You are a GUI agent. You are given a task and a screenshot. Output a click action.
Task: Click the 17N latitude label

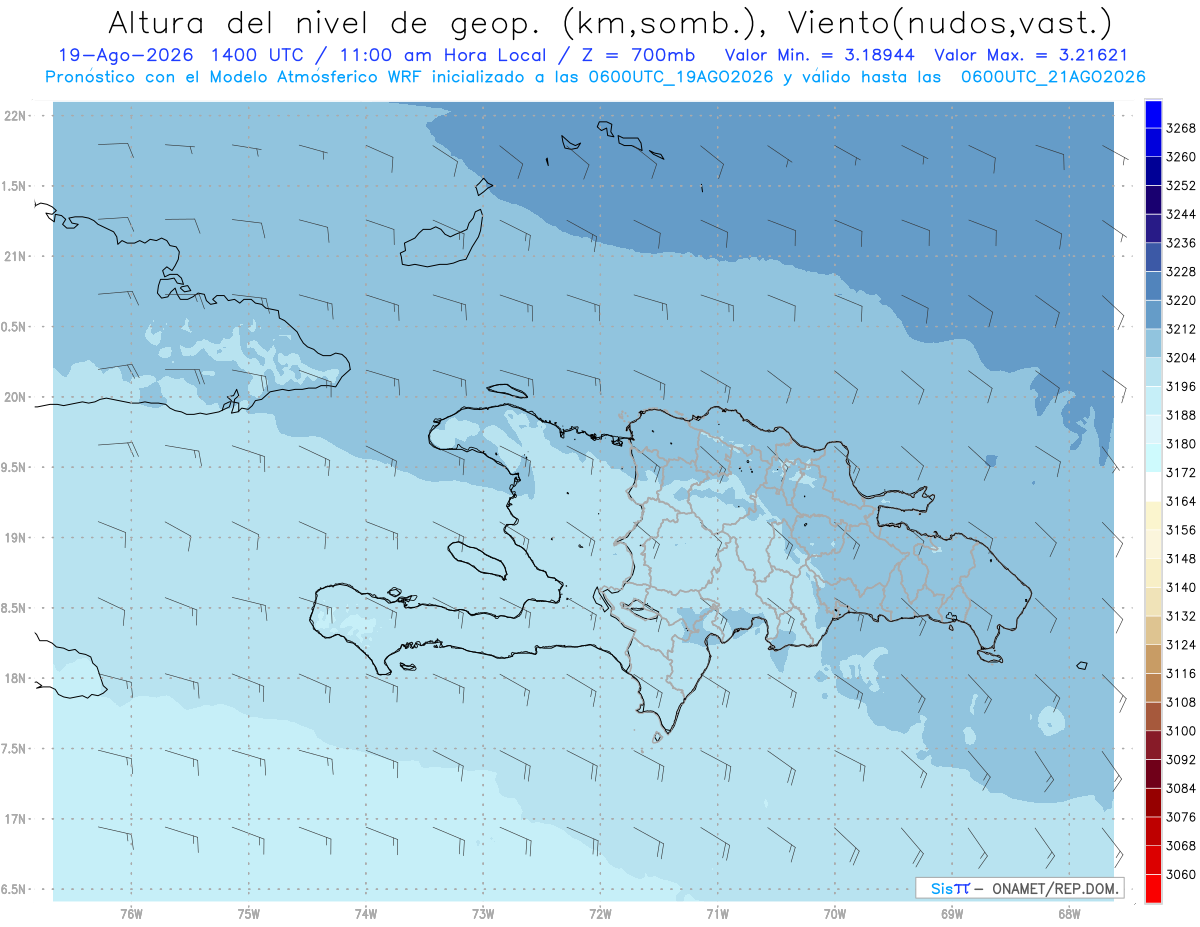(x=16, y=819)
